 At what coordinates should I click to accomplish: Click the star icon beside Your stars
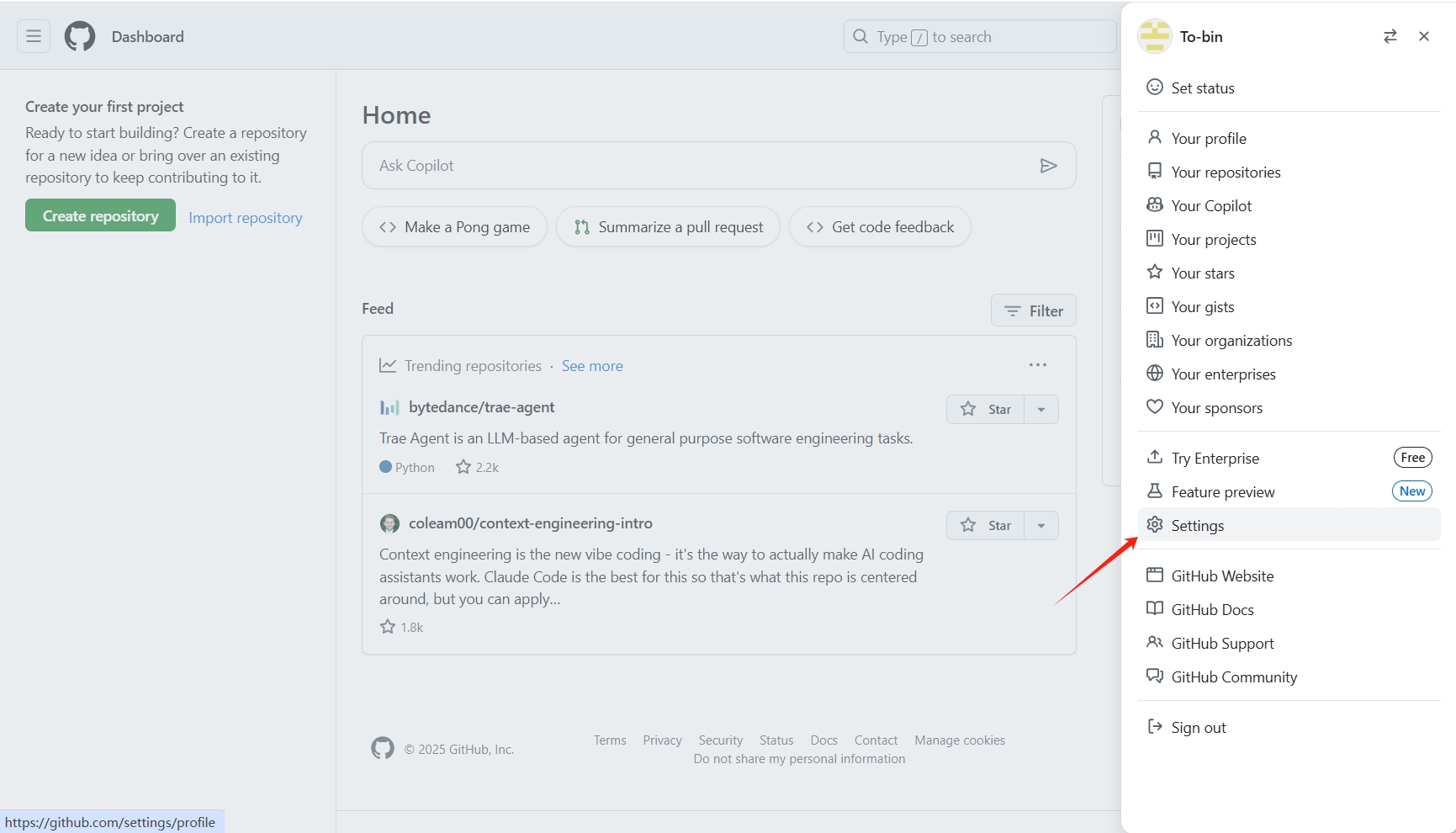click(1155, 273)
